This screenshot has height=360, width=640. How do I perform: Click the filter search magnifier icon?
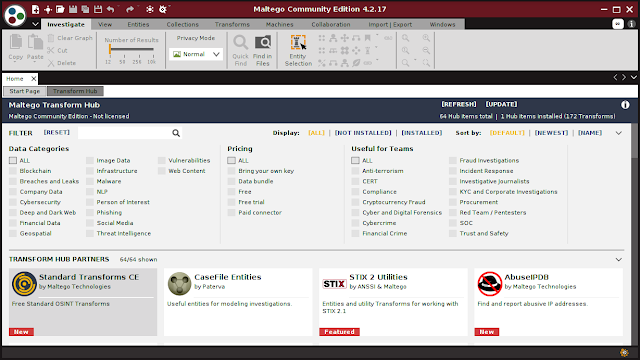click(176, 133)
